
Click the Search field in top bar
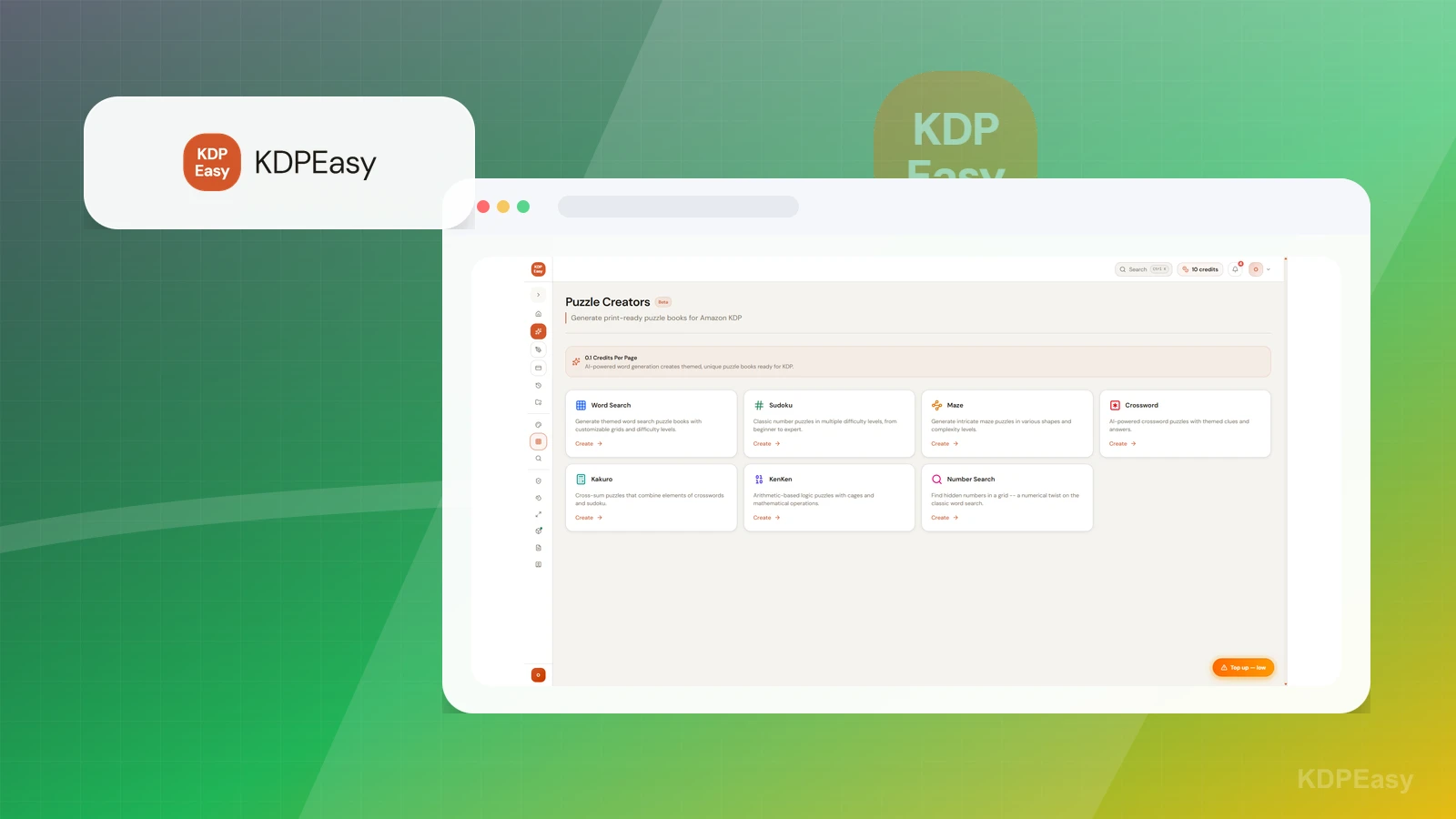pos(1143,269)
